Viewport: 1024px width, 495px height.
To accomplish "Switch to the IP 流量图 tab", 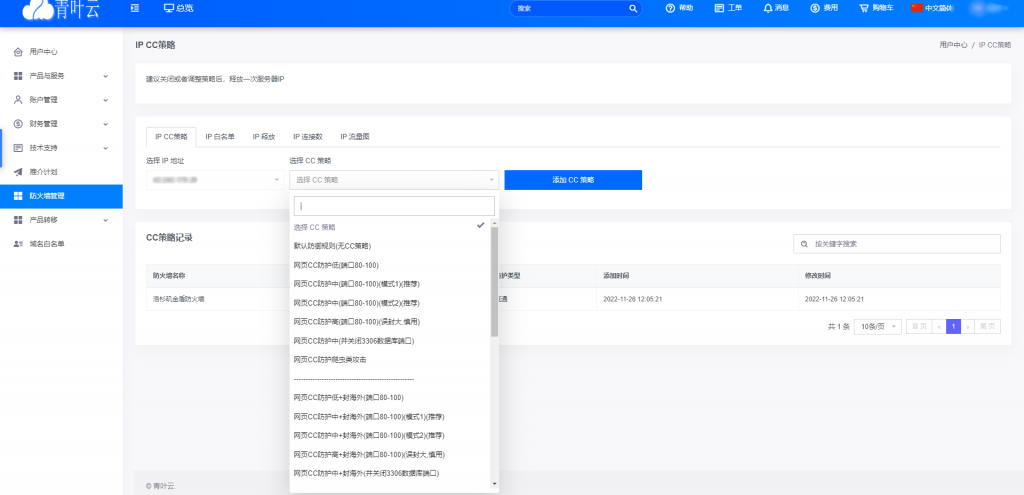I will point(354,137).
